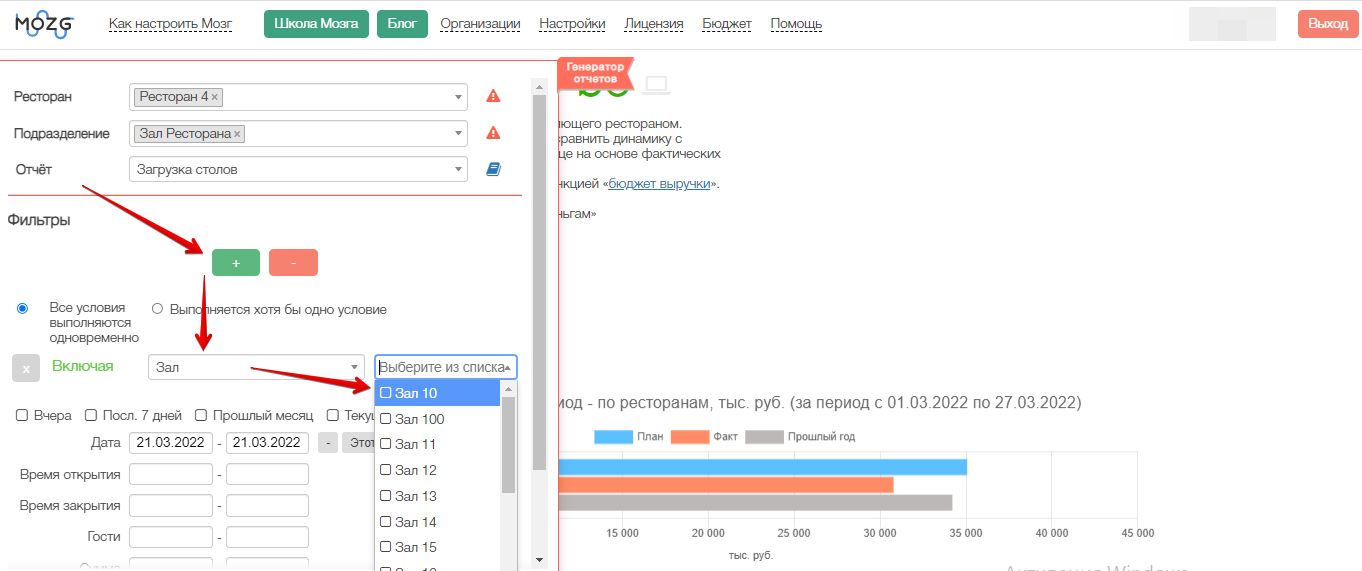Viewport: 1362px width, 571px height.
Task: Remove the Зал Ресторана tag
Action: tap(237, 134)
